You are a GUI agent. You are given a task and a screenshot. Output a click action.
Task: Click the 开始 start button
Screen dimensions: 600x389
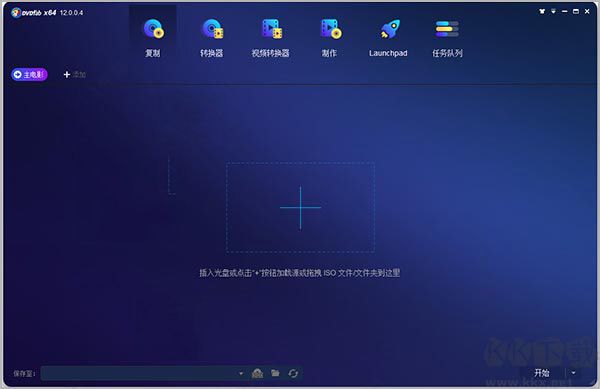pos(542,373)
